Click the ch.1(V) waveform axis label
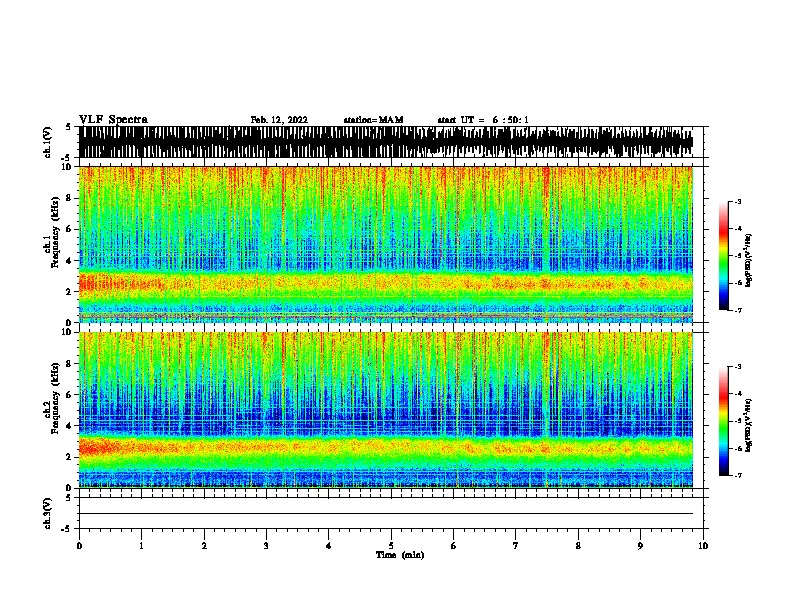Screen dimensions: 792x612 click(x=48, y=142)
